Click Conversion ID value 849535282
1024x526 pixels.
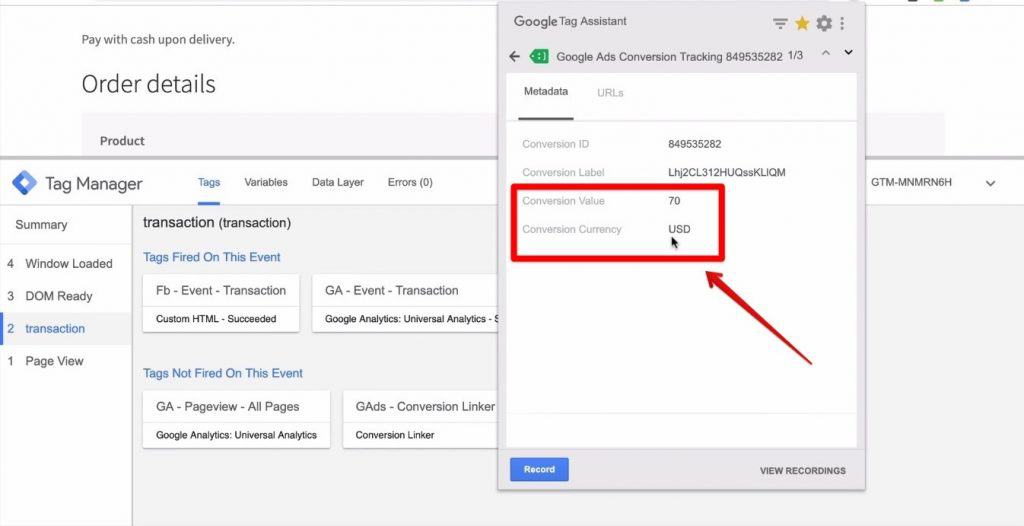694,144
